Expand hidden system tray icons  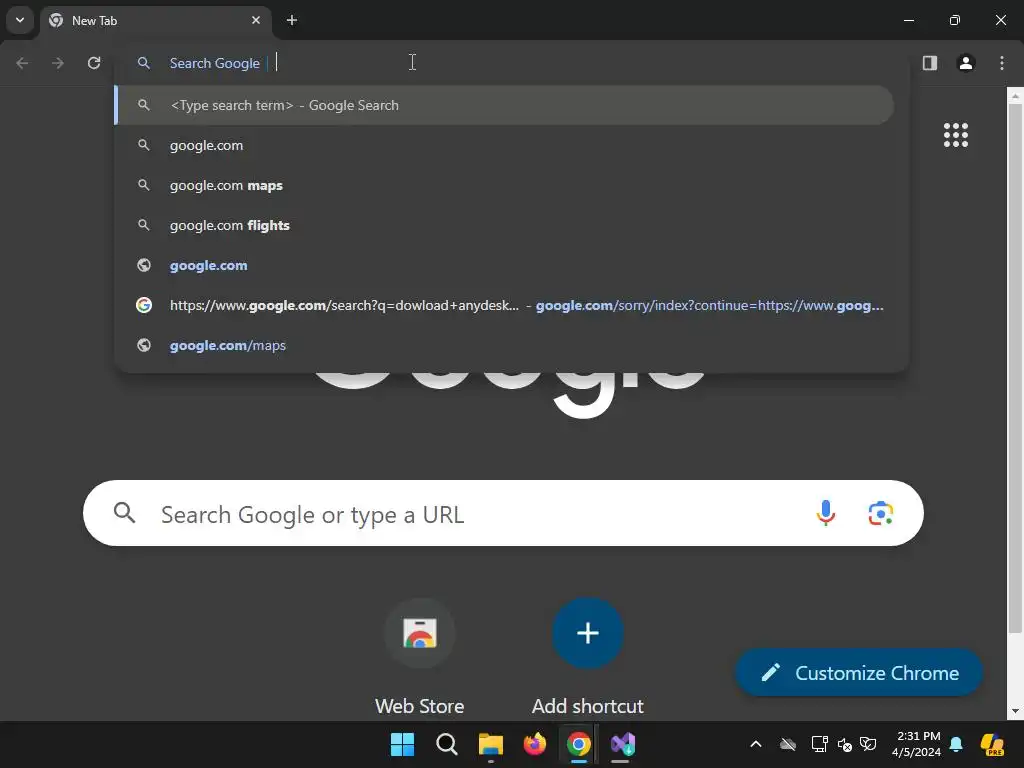point(756,744)
